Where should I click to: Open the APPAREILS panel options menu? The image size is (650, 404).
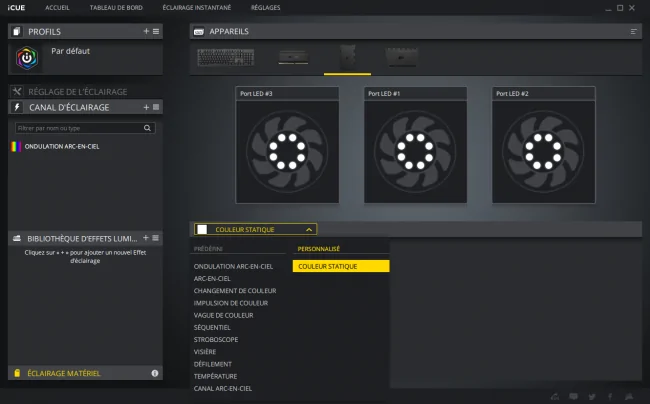(x=633, y=31)
